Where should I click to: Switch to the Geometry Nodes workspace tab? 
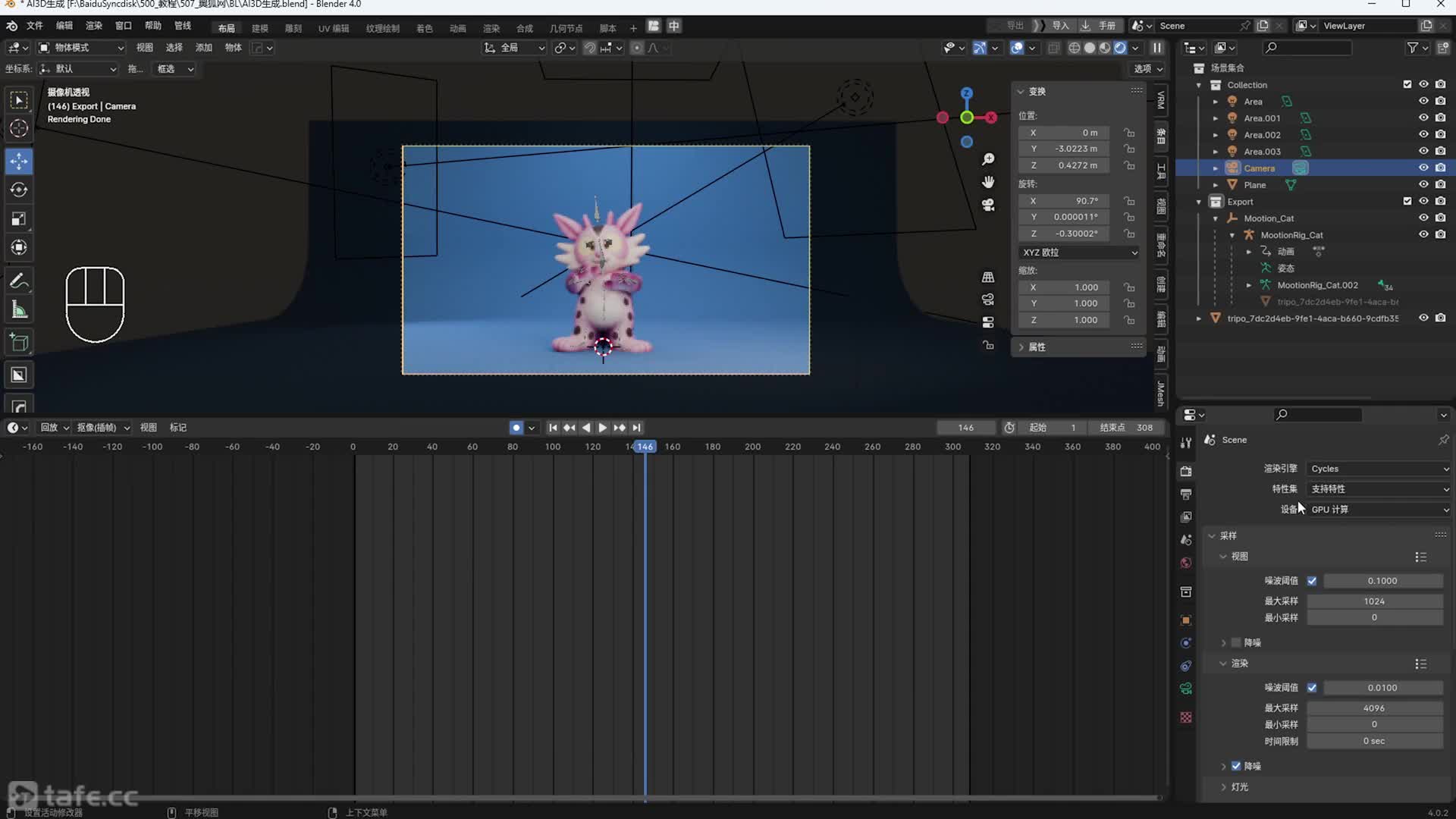coord(566,28)
